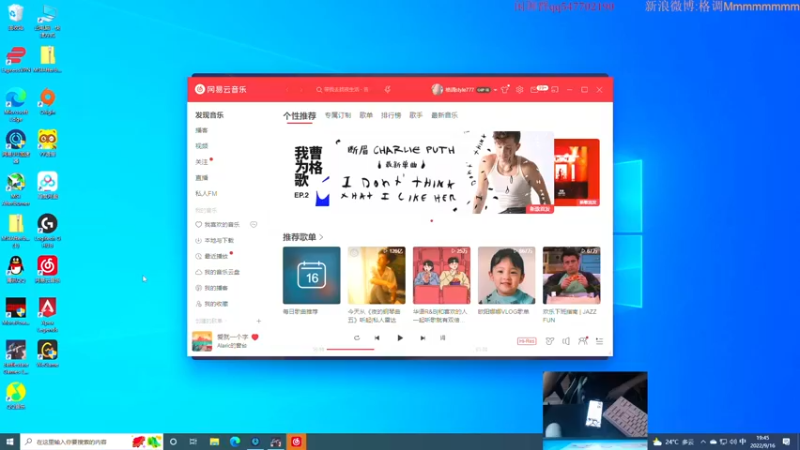Screen dimensions: 800x450
Task: Open the now-playing album cover thumbnail
Action: (202, 341)
